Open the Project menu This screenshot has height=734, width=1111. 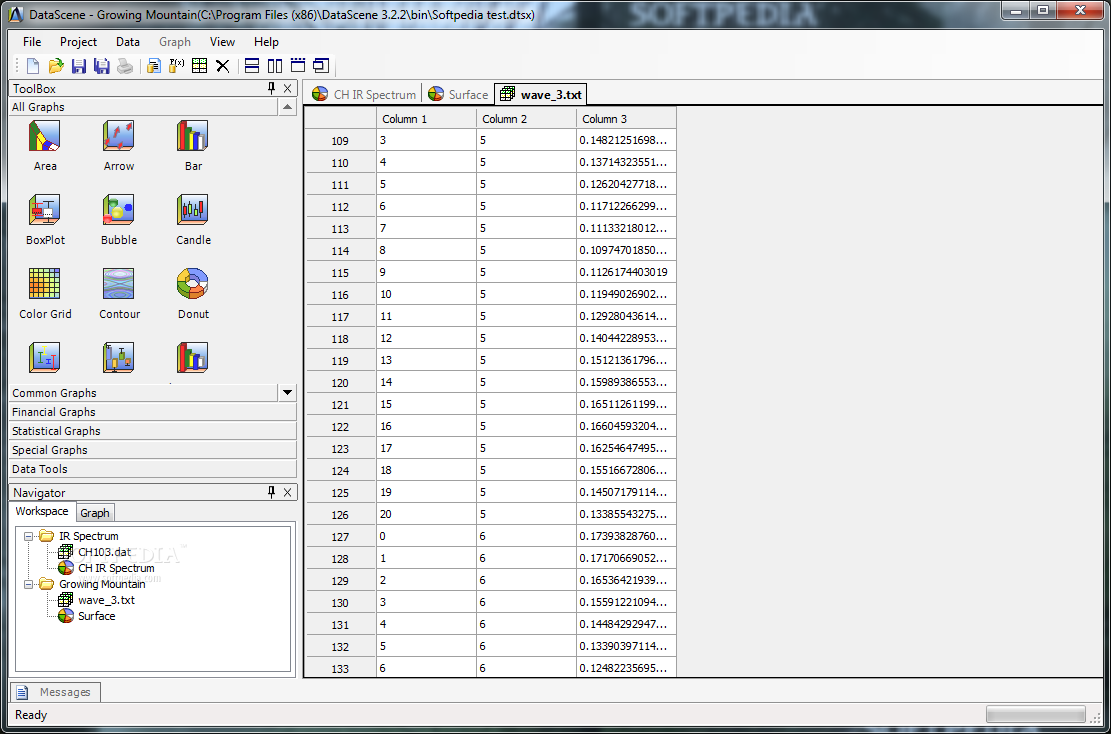tap(79, 42)
